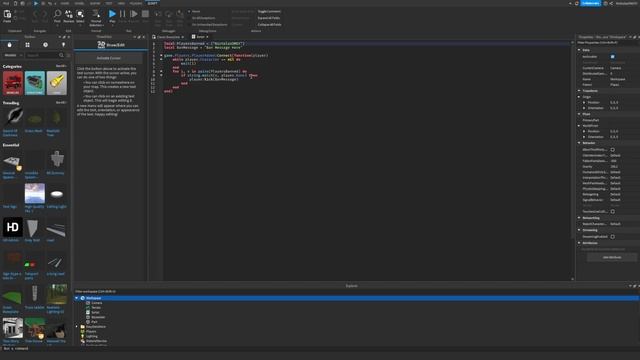This screenshot has height=360, width=640.
Task: Pick the HD Admin asset
Action: pos(13,227)
